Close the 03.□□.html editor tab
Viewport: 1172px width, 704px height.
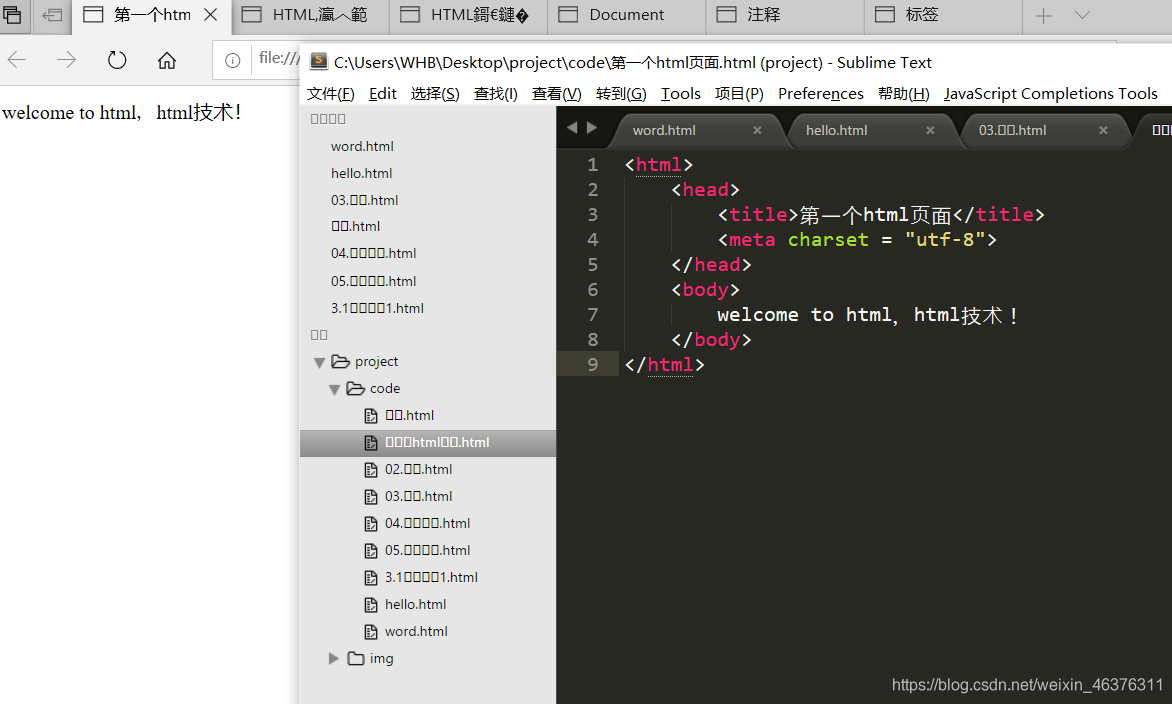(x=1102, y=130)
